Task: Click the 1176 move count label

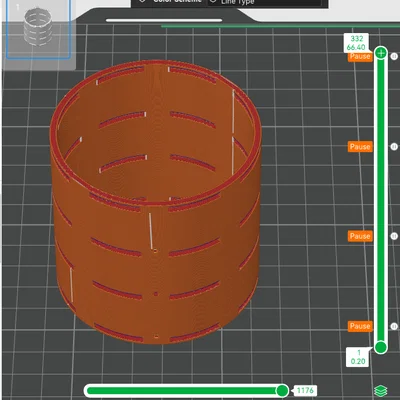Action: click(305, 390)
